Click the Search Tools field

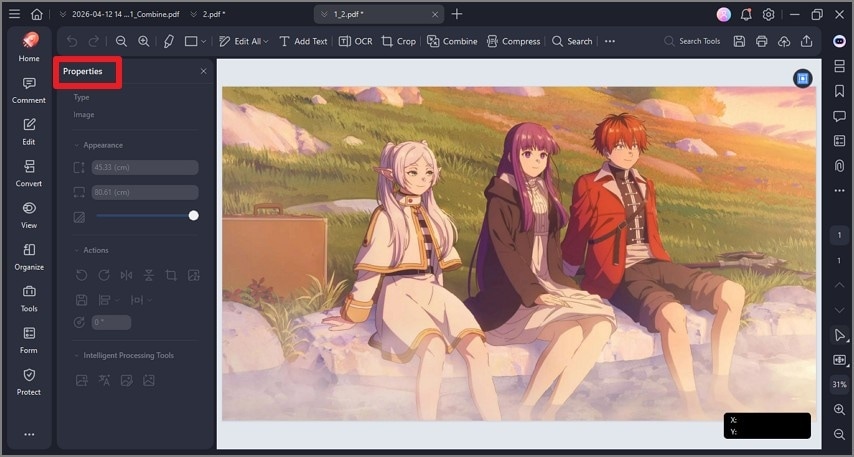click(692, 41)
